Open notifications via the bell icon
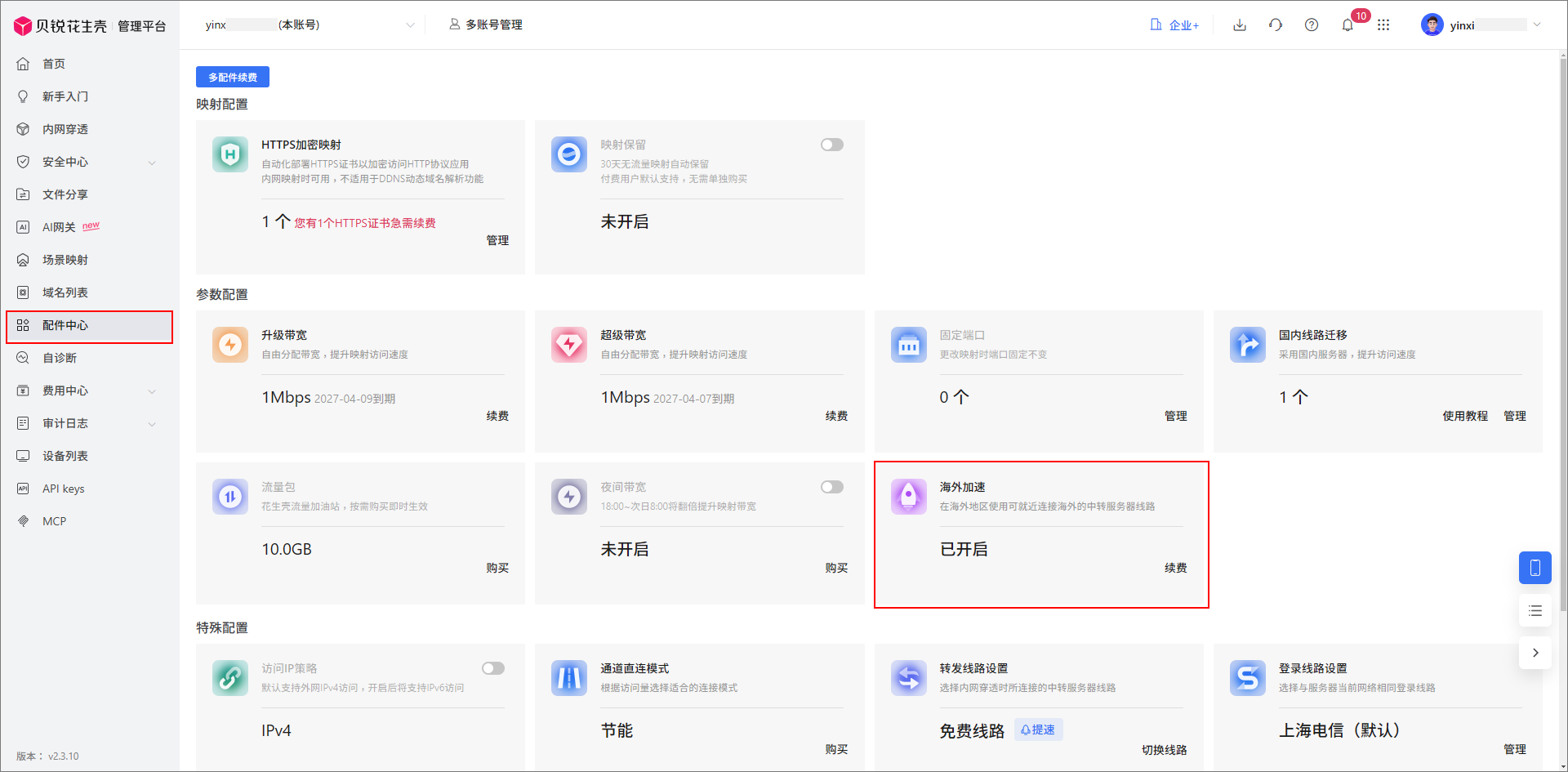This screenshot has width=1568, height=772. point(1347,25)
